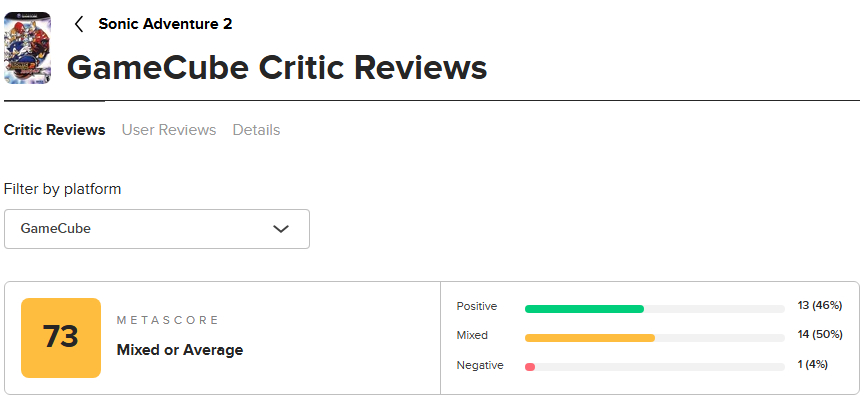
Task: Click the back chevron arrow icon
Action: click(79, 24)
